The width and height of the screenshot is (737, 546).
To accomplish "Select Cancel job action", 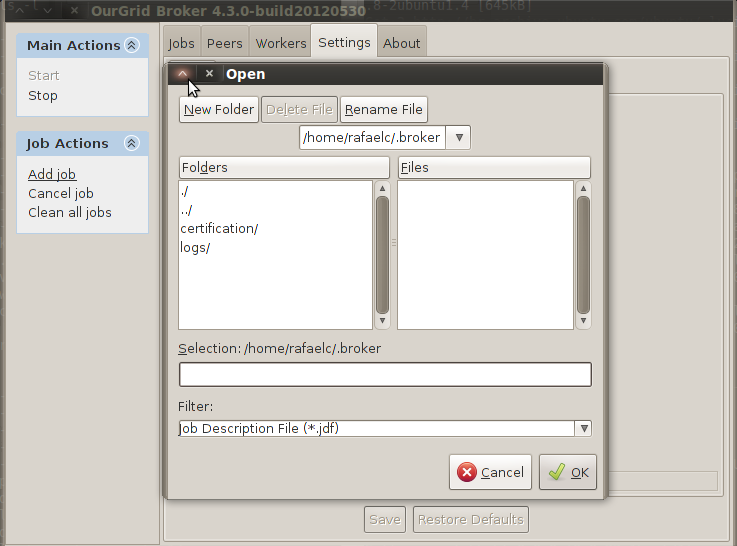I will 61,193.
